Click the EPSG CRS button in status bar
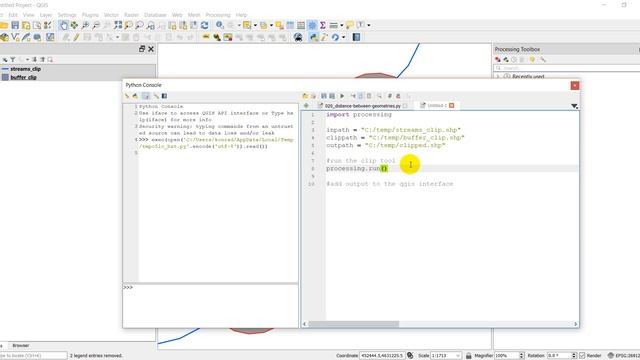Viewport: 640px width, 360px height. click(x=623, y=356)
